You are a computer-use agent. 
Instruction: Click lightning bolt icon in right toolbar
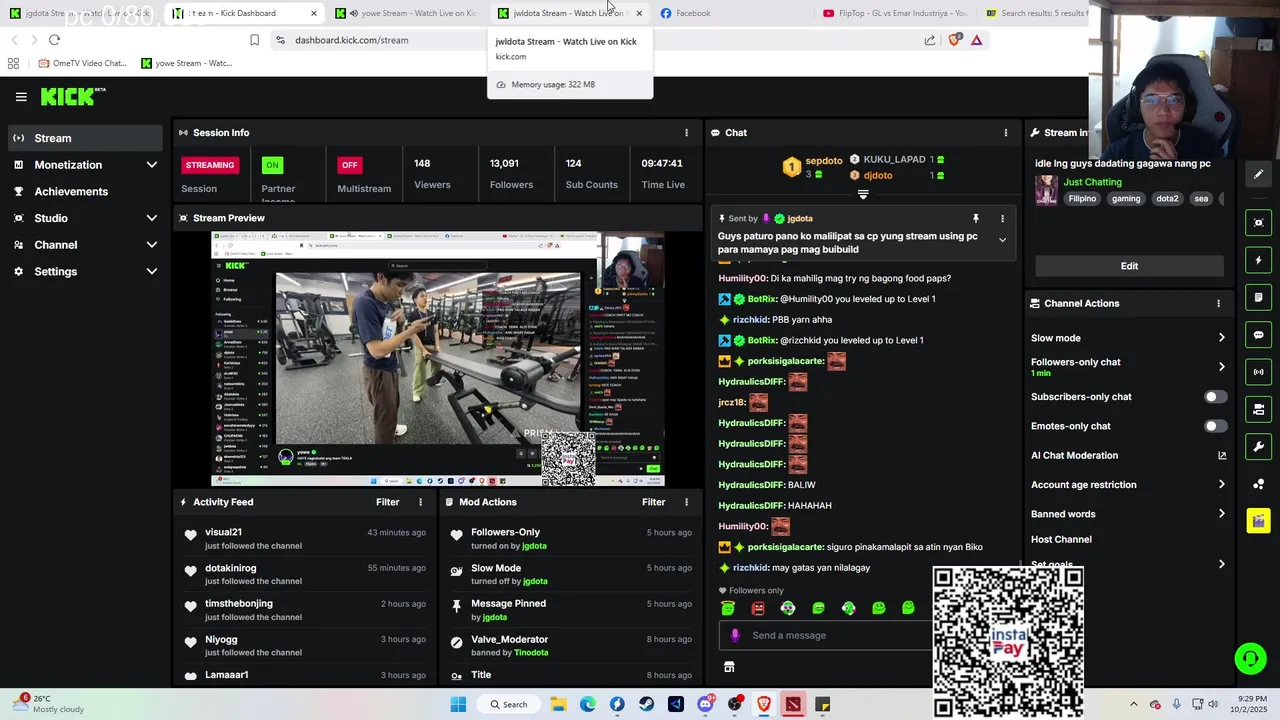(1259, 260)
